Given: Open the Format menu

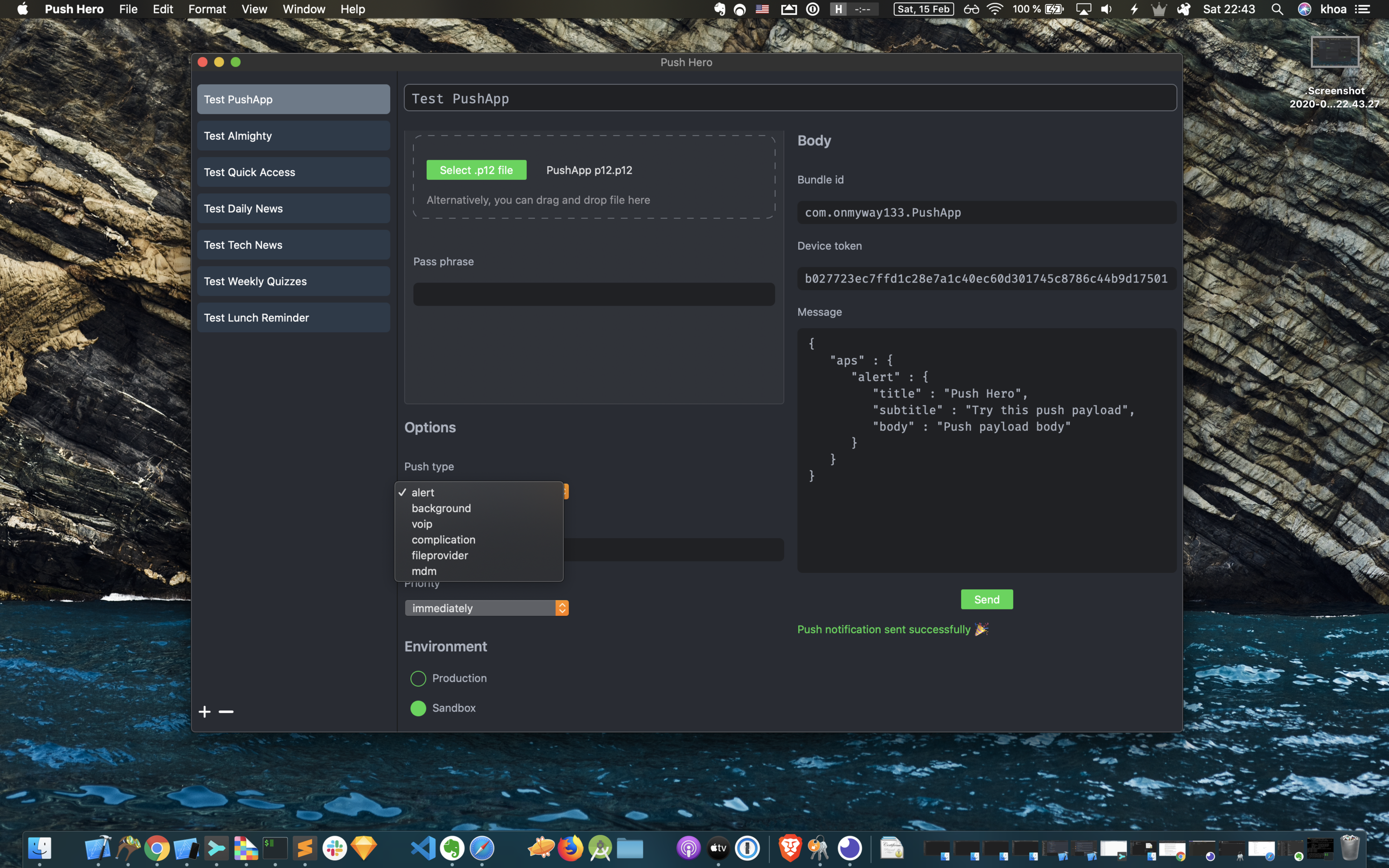Looking at the screenshot, I should [x=206, y=9].
